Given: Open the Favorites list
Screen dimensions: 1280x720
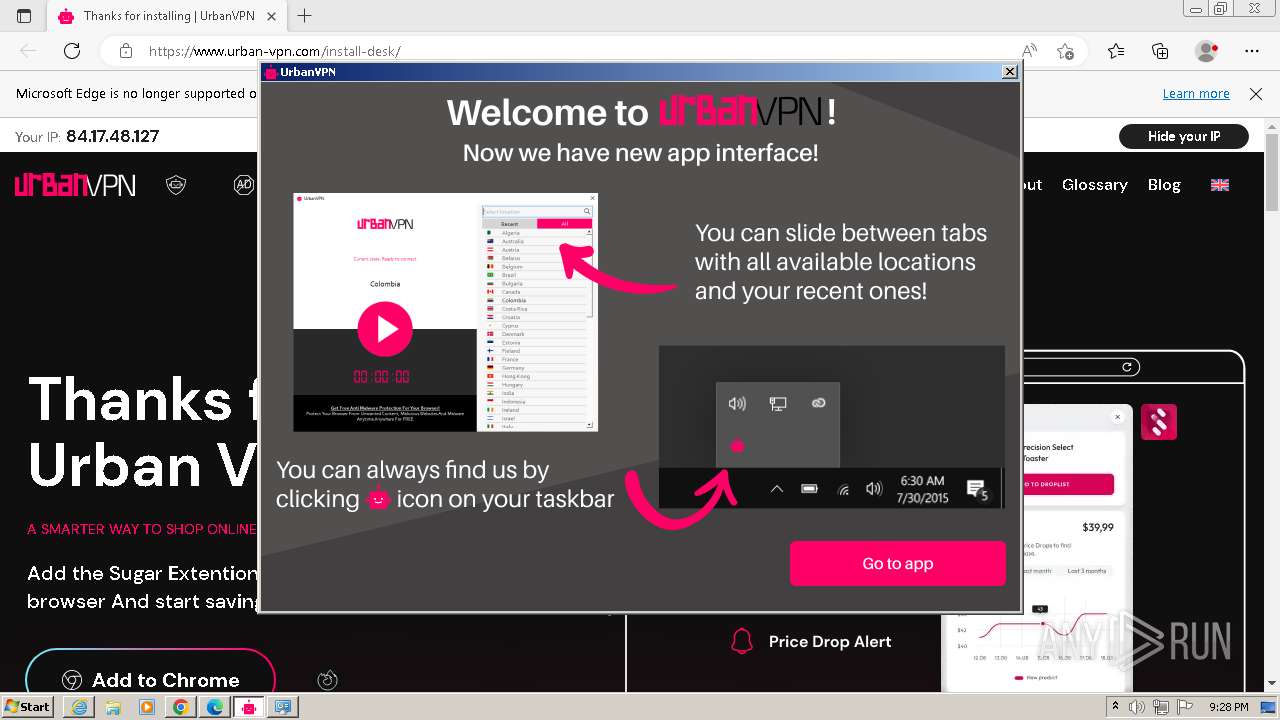Looking at the screenshot, I should click(x=1116, y=51).
